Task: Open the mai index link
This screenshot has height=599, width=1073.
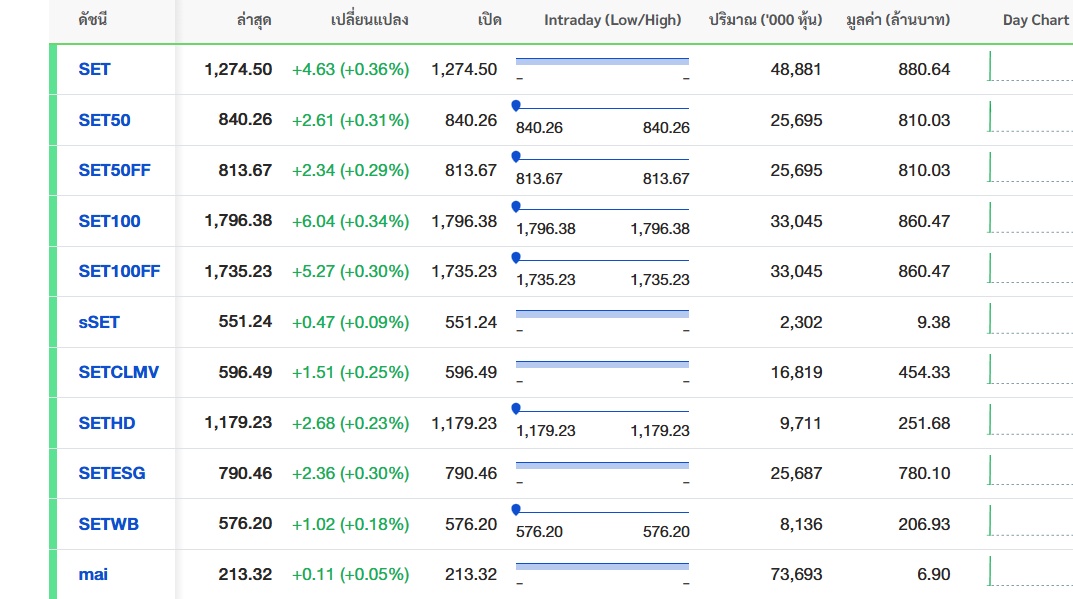Action: click(93, 574)
